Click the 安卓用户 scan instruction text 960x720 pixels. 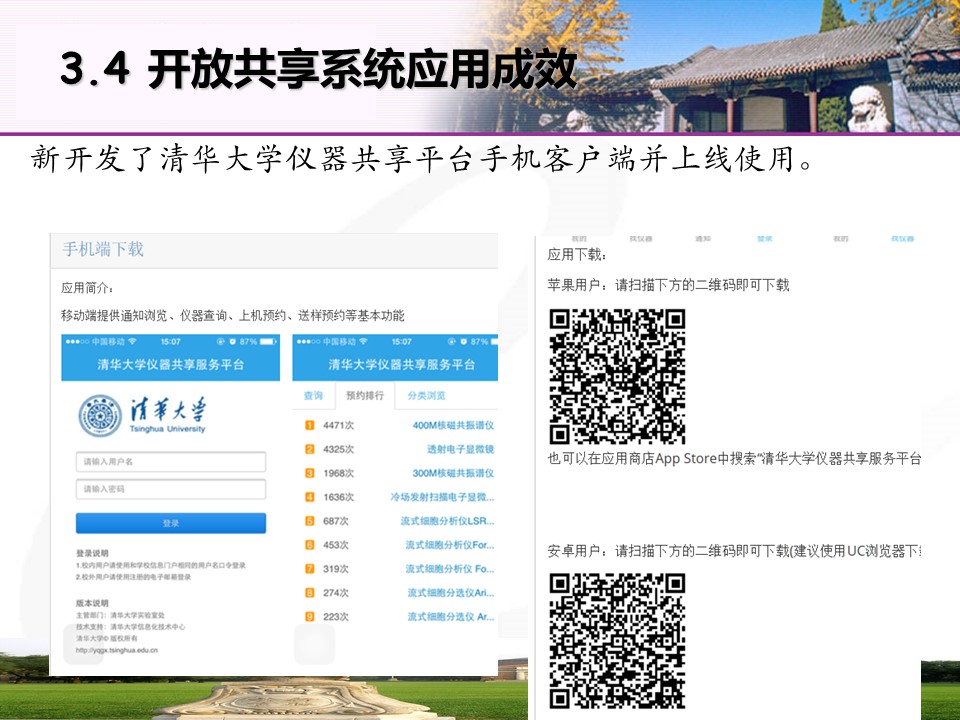point(734,551)
